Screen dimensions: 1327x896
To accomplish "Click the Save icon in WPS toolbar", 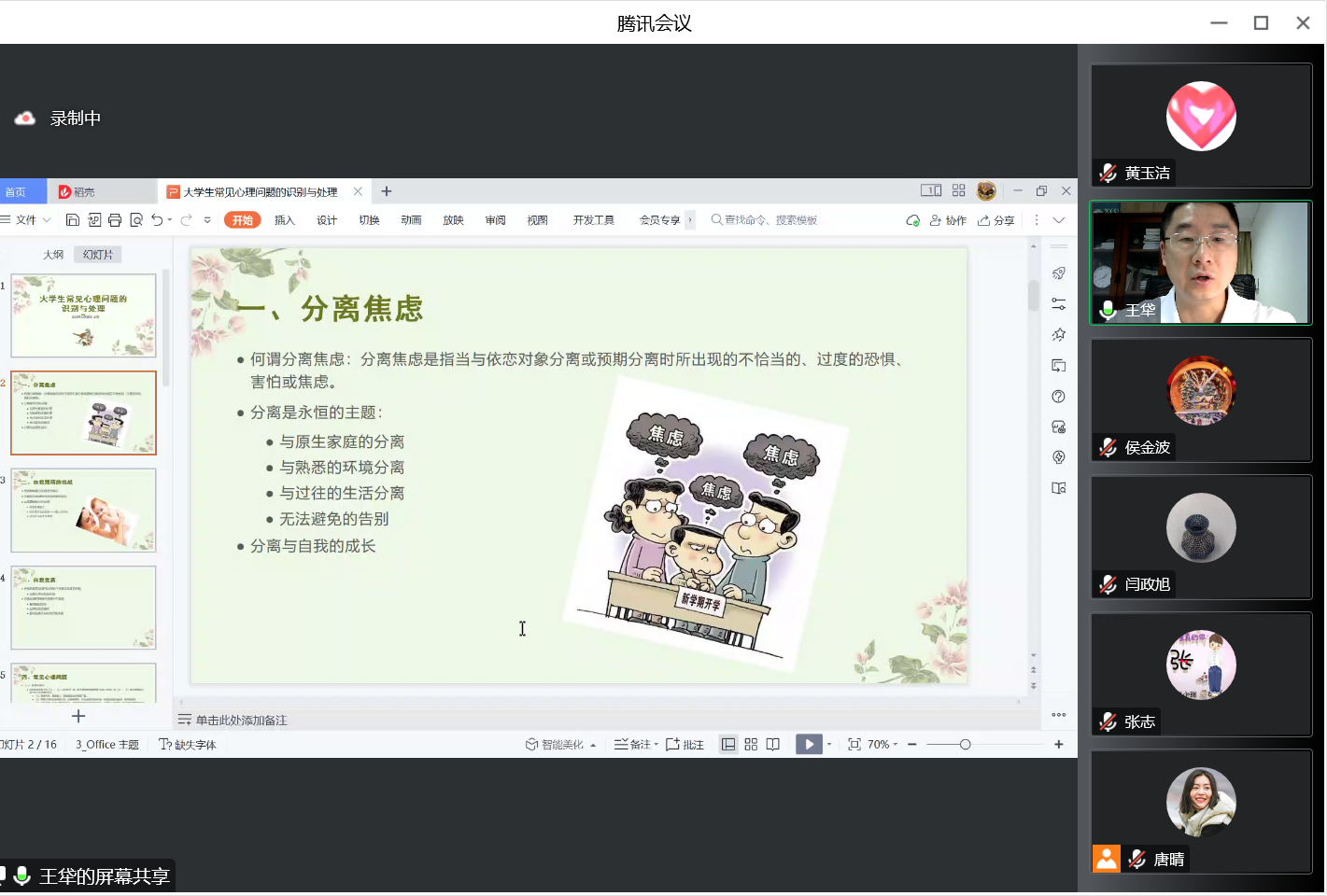I will click(73, 220).
